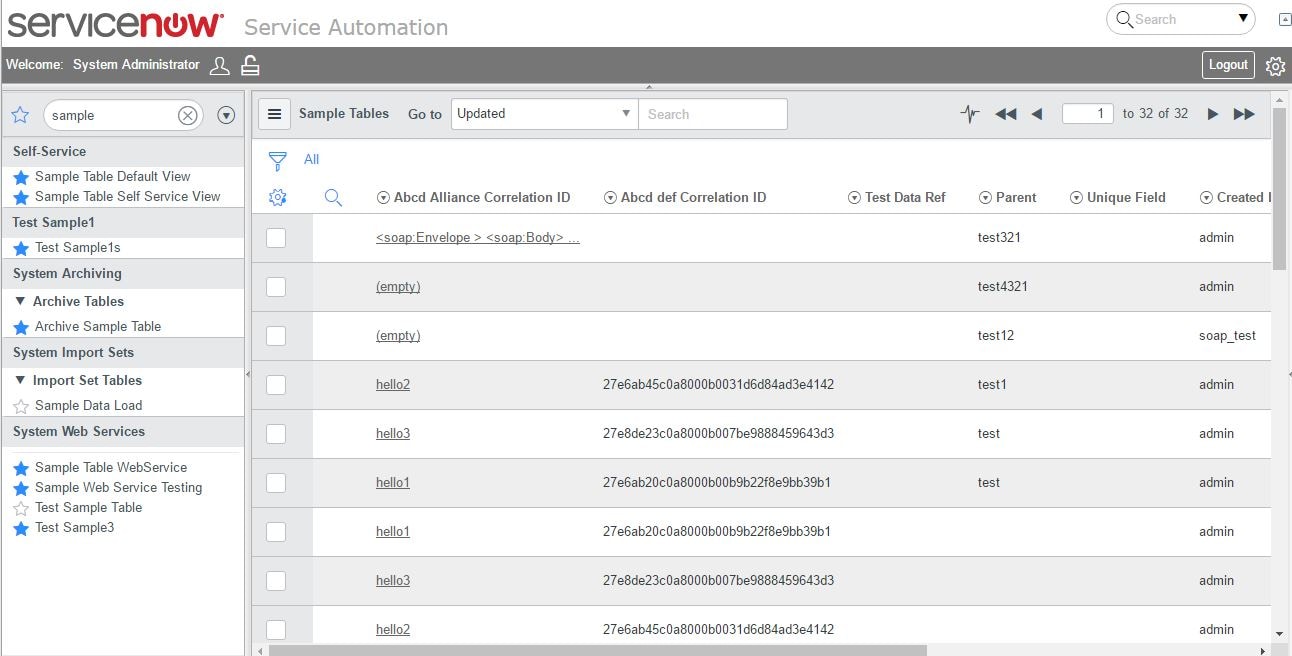Go to the previous page of records
Screen dimensions: 1292x656
click(1037, 114)
